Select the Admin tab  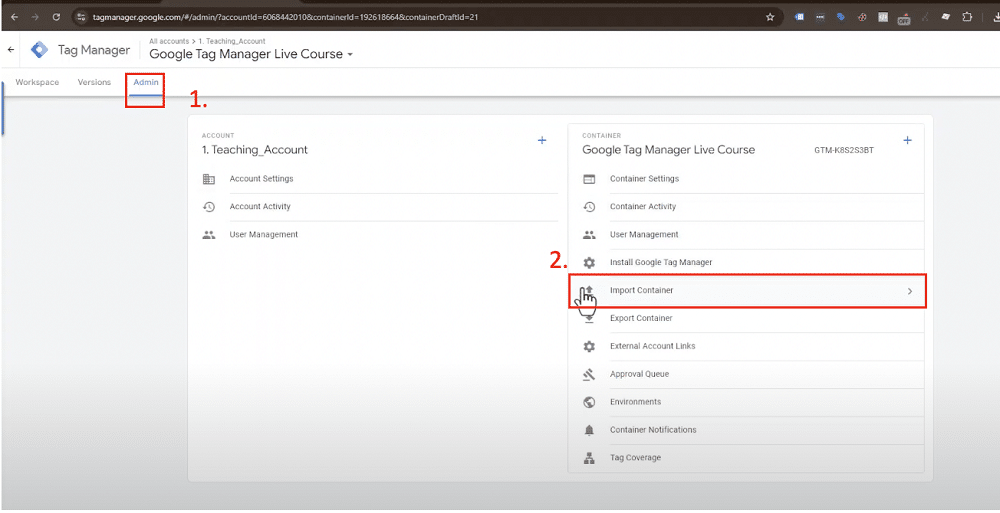[x=146, y=82]
